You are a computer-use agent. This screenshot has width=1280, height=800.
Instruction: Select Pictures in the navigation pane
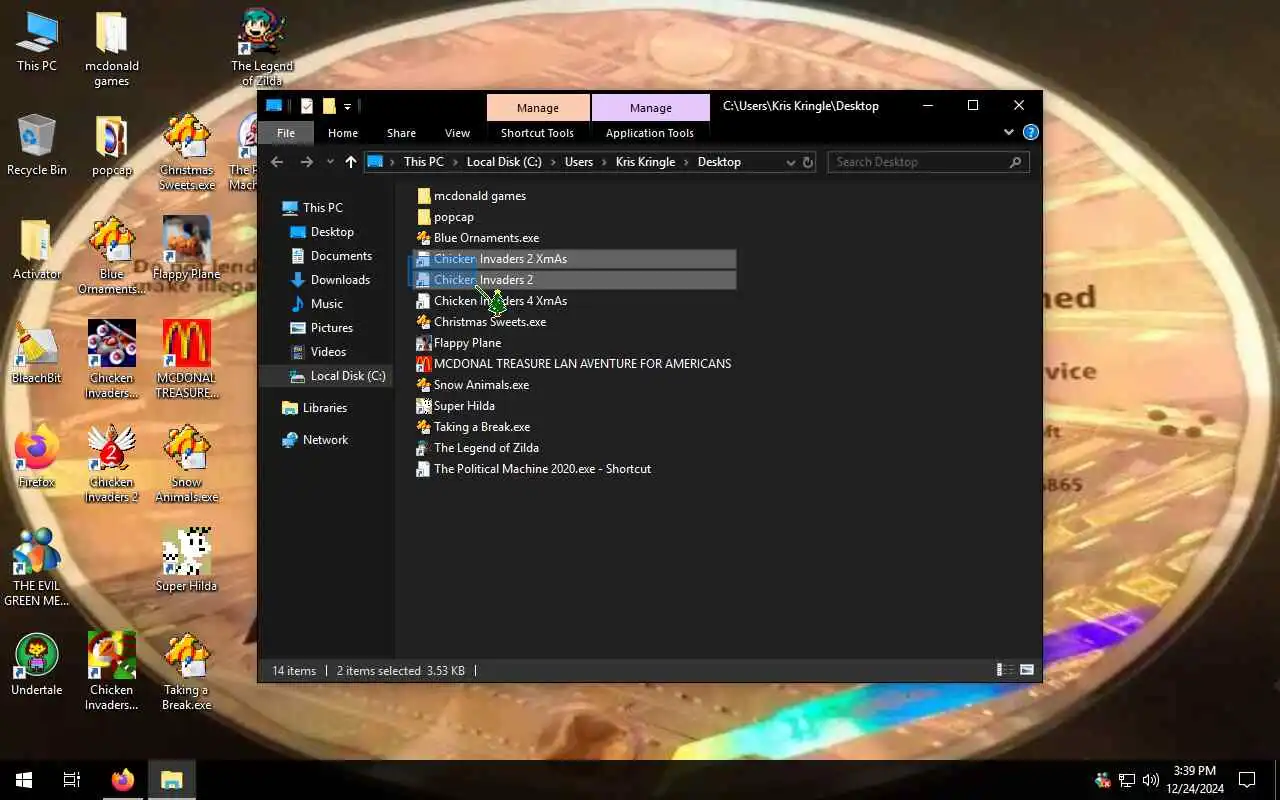tap(331, 328)
